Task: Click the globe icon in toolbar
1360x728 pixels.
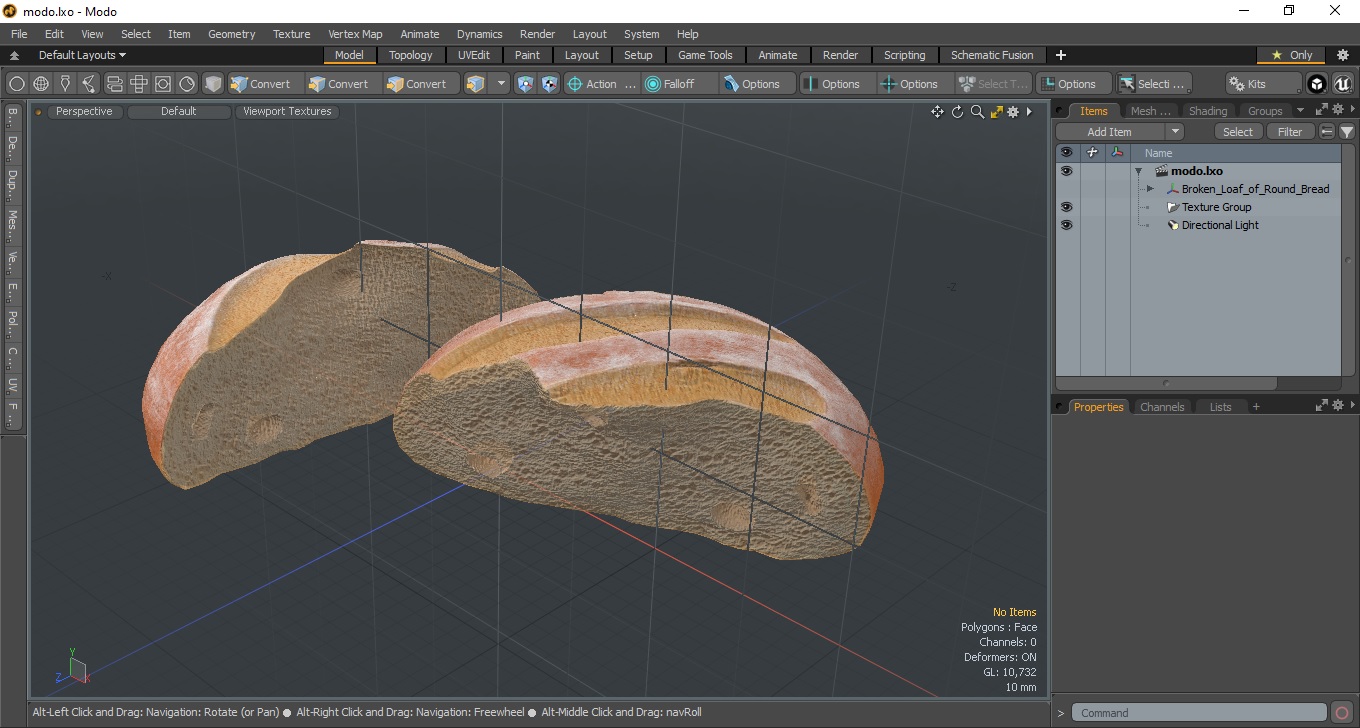Action: pyautogui.click(x=41, y=84)
